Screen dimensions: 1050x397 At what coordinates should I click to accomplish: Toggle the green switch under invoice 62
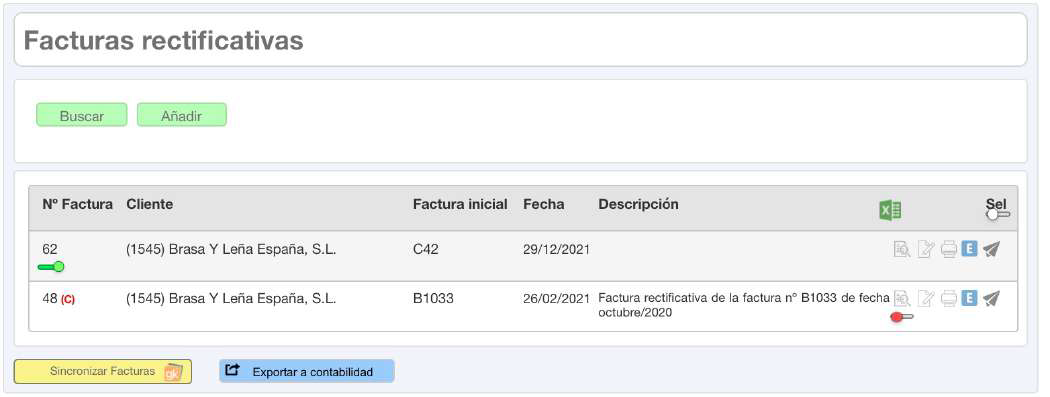[51, 267]
